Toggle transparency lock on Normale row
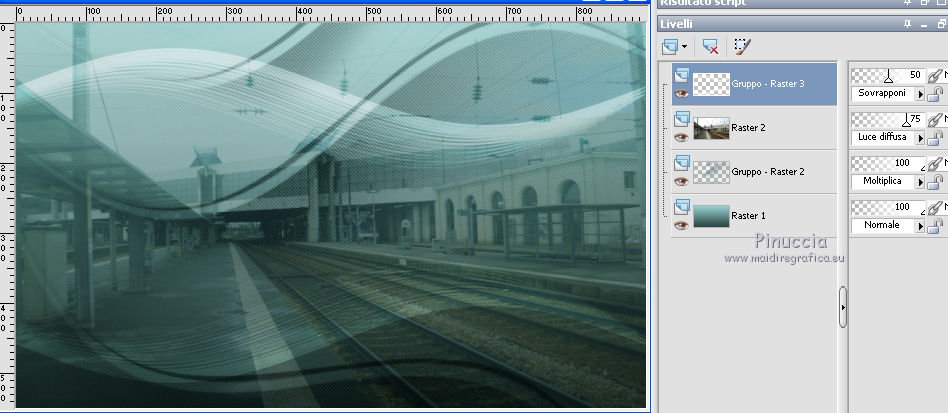 coord(935,226)
